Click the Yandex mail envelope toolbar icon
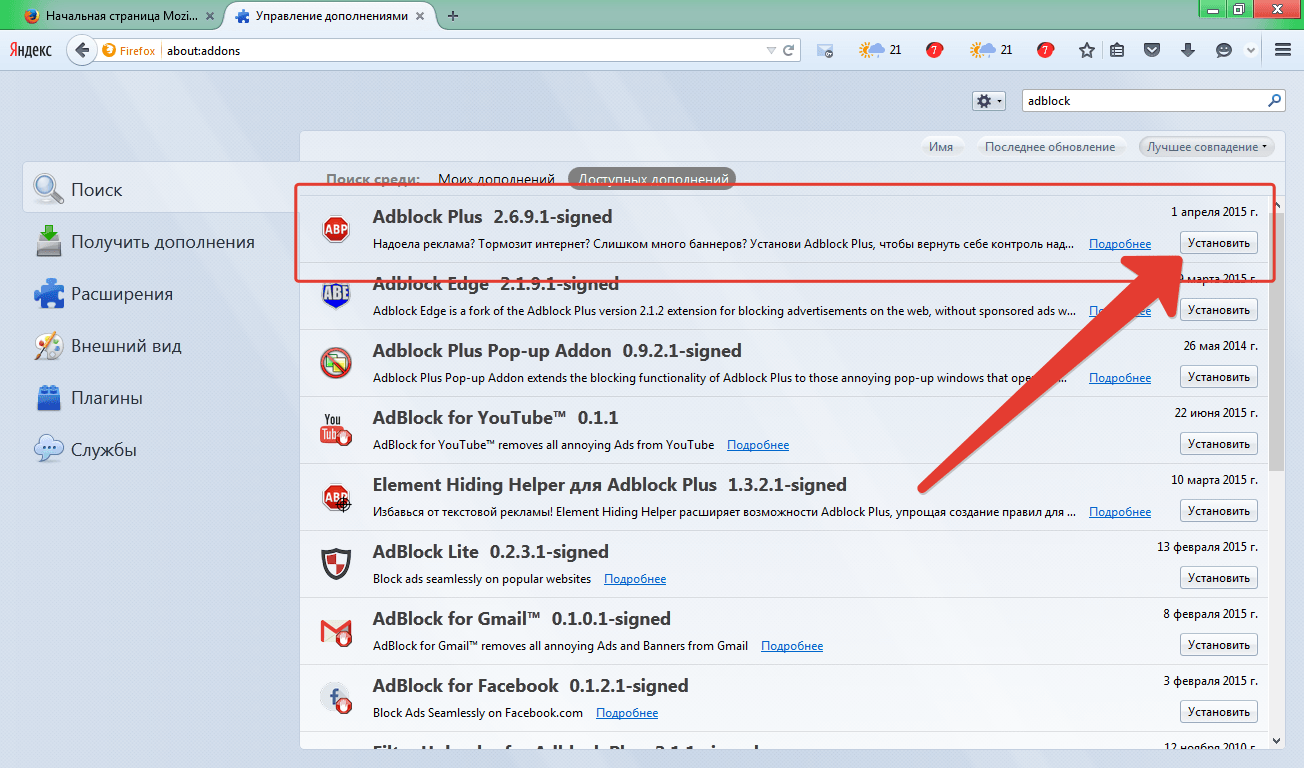Screen dimensions: 1304x768 825,50
